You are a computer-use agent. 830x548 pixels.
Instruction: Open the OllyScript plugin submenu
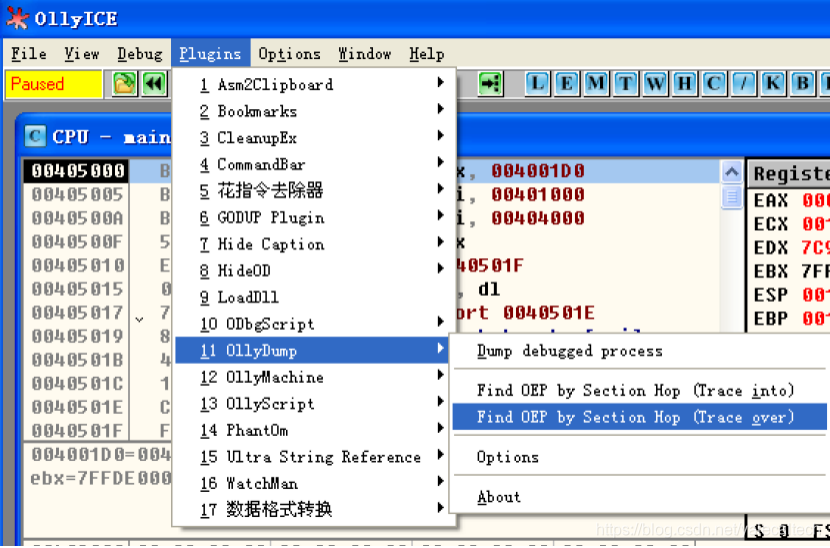point(314,403)
